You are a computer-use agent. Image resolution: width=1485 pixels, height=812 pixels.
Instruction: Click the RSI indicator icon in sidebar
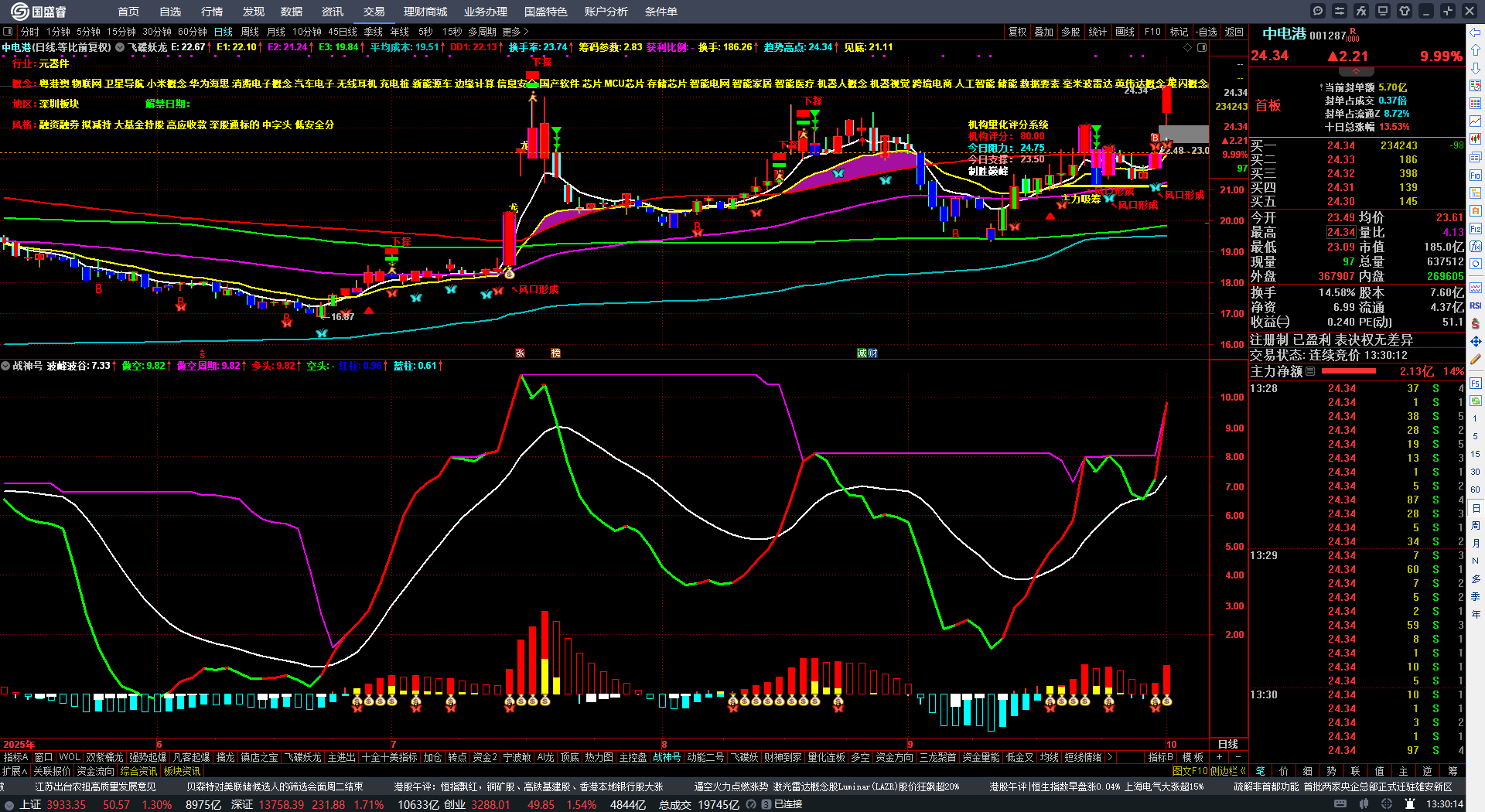point(1476,305)
